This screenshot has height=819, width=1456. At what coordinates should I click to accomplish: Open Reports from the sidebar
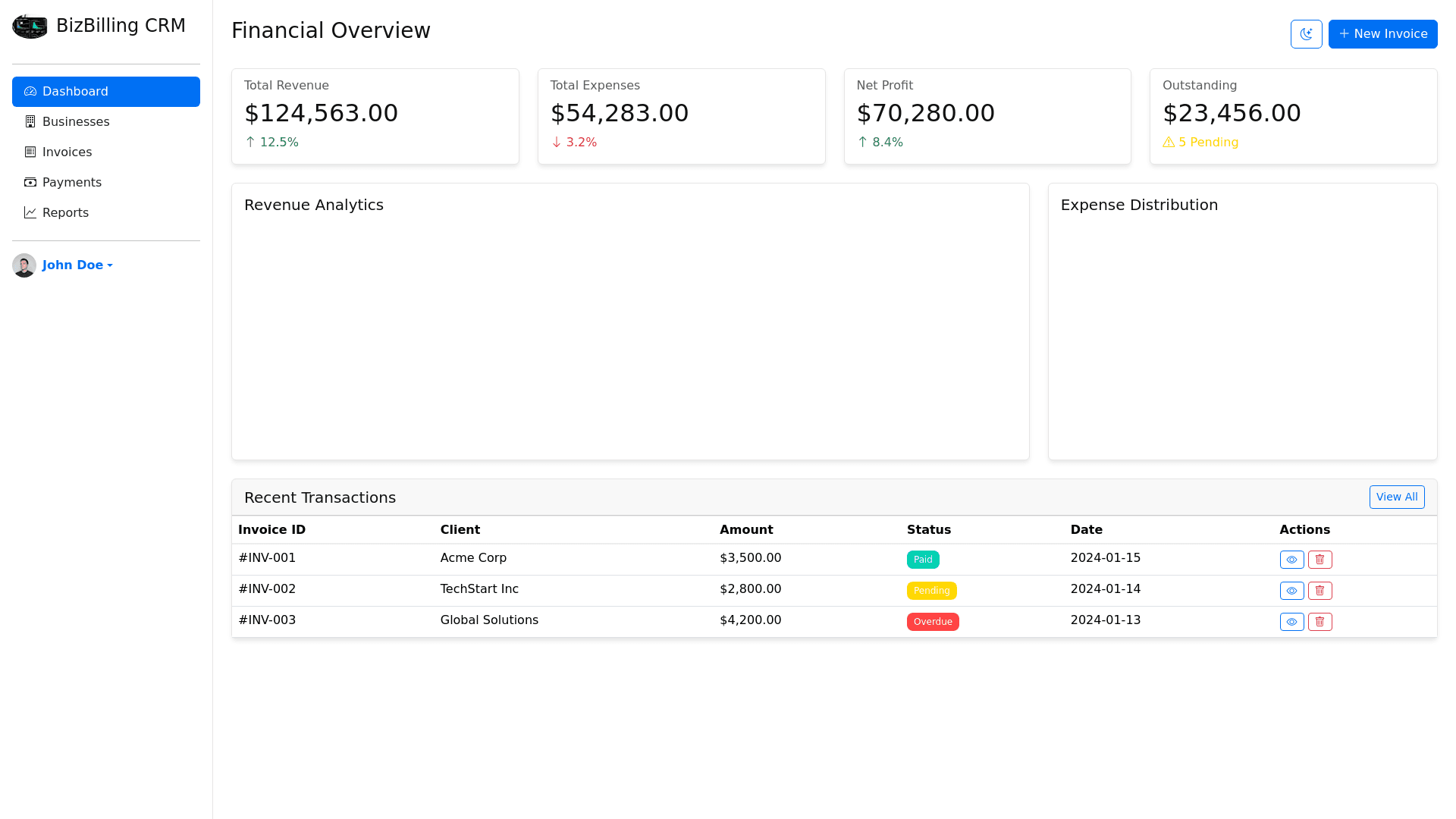click(65, 213)
